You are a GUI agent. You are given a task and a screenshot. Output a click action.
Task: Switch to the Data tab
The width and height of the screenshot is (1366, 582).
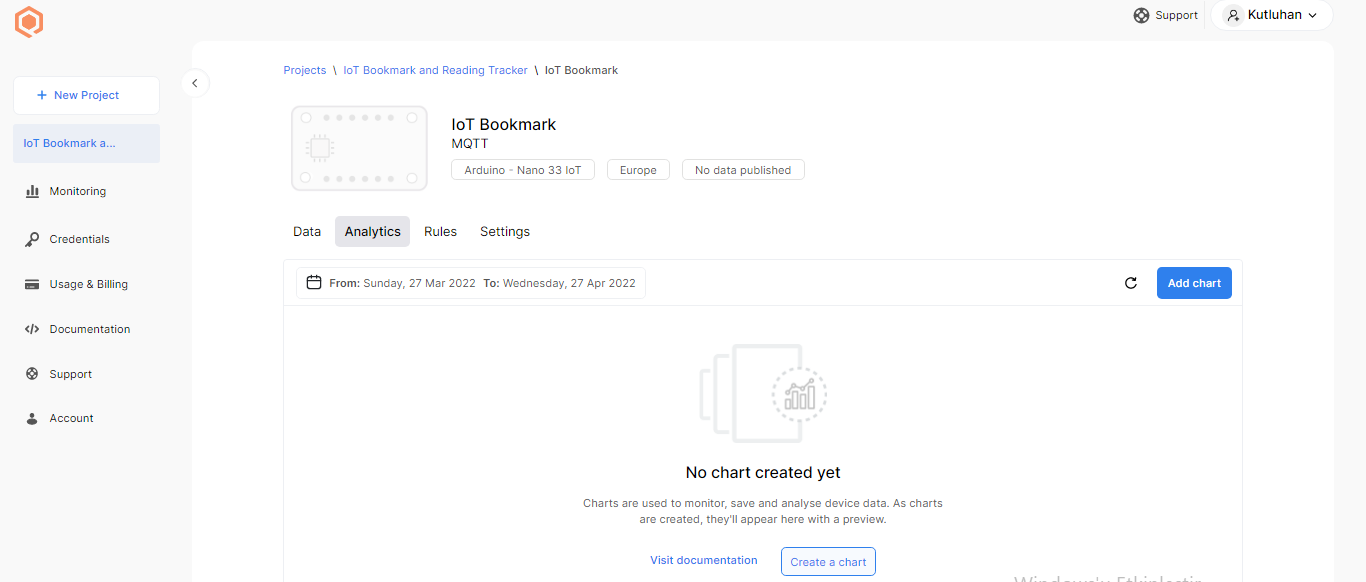coord(307,231)
